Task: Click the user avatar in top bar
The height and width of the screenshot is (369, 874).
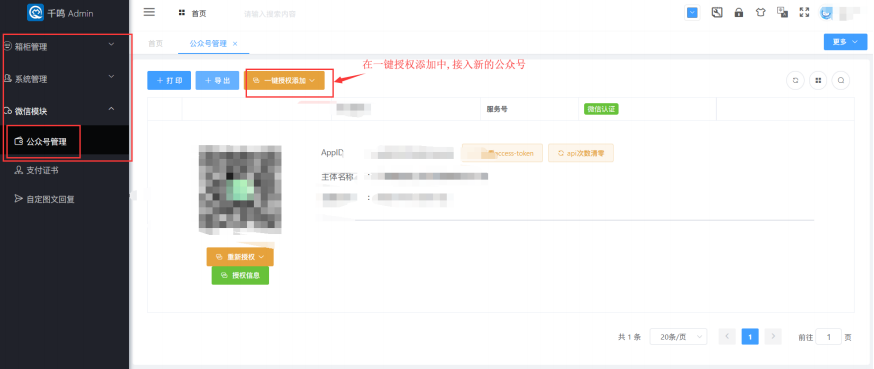Action: [826, 13]
